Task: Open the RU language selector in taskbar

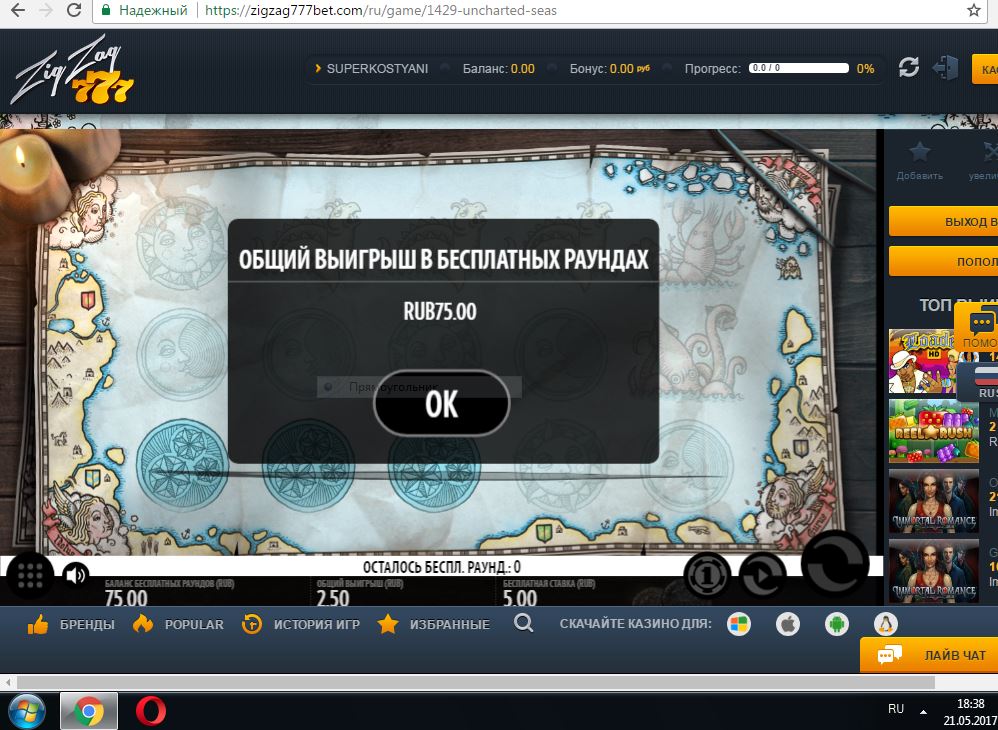Action: [x=895, y=708]
